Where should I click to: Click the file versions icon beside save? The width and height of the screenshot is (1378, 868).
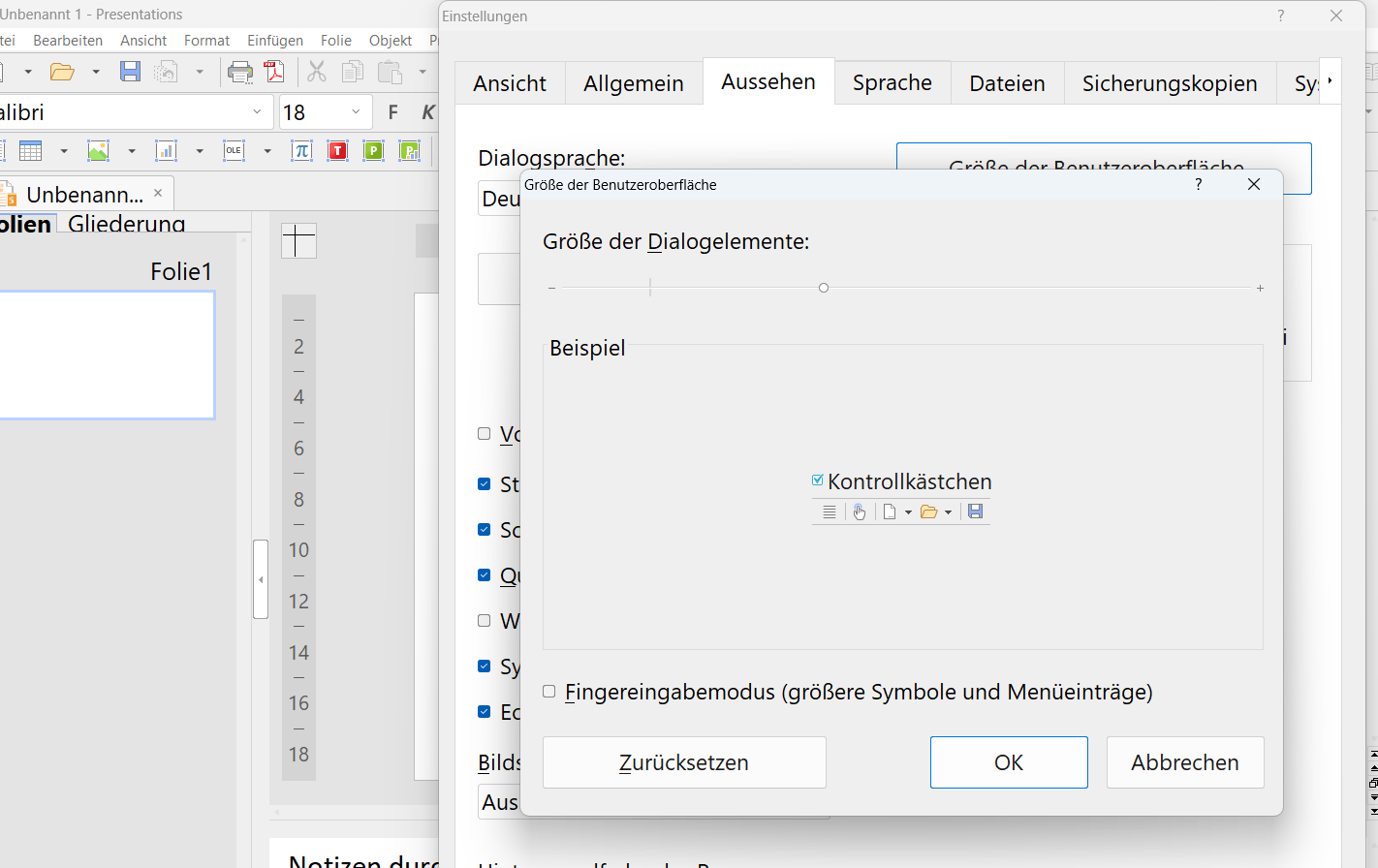tap(167, 72)
